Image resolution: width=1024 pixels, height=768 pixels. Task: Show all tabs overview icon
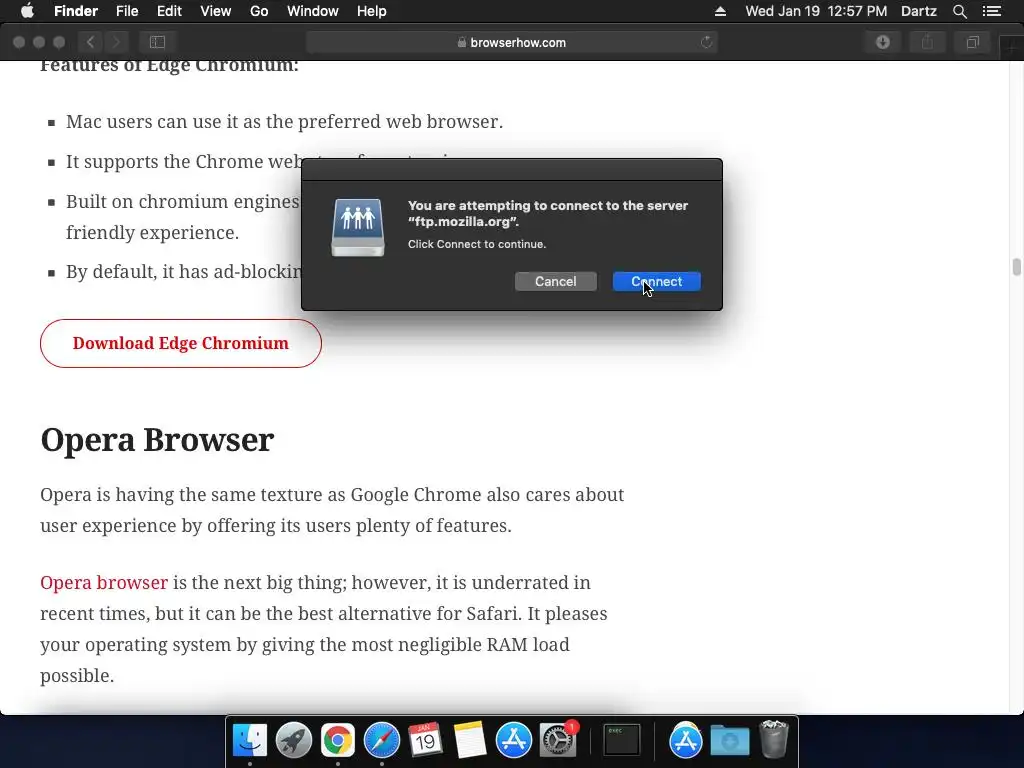[972, 42]
